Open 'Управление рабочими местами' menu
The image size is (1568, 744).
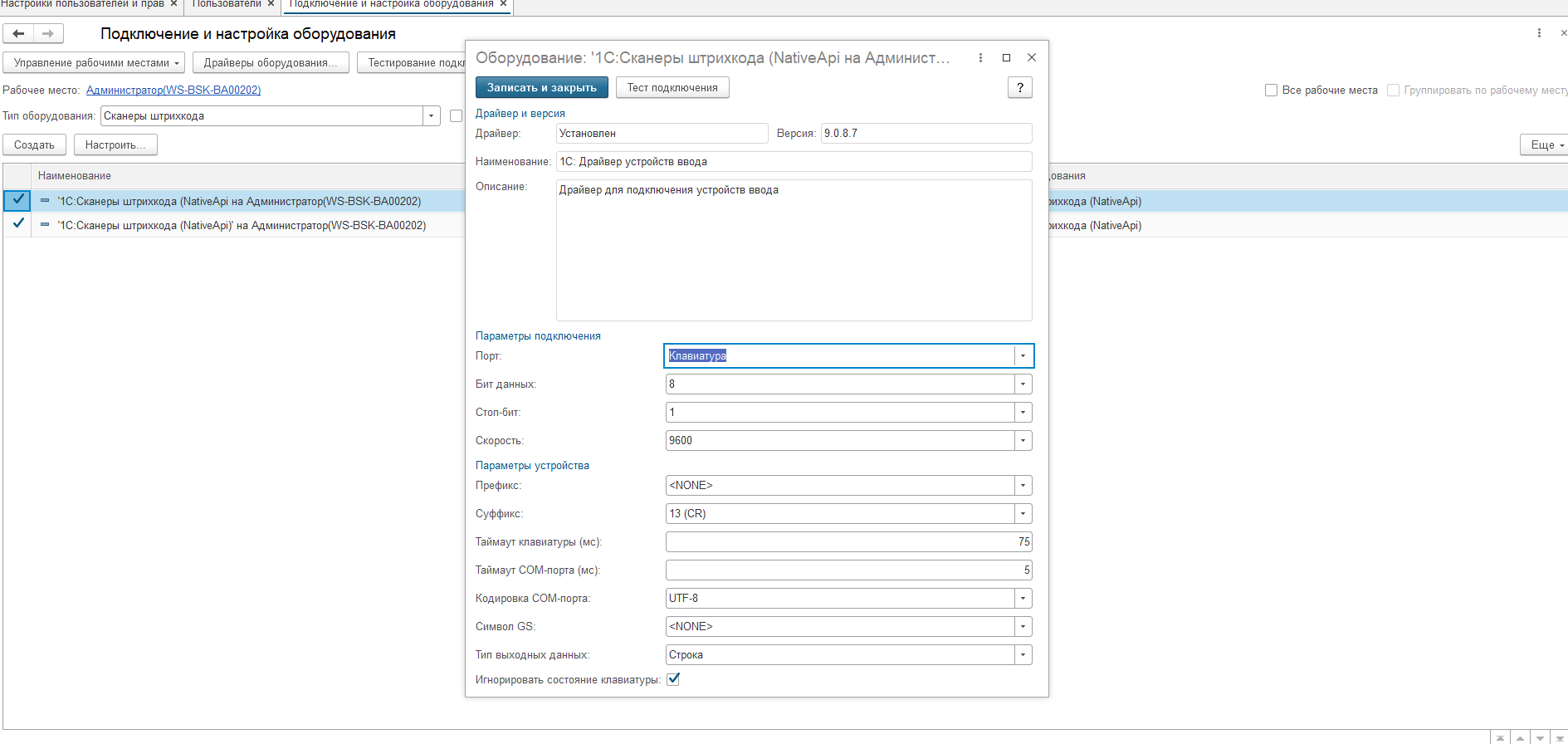tap(94, 63)
